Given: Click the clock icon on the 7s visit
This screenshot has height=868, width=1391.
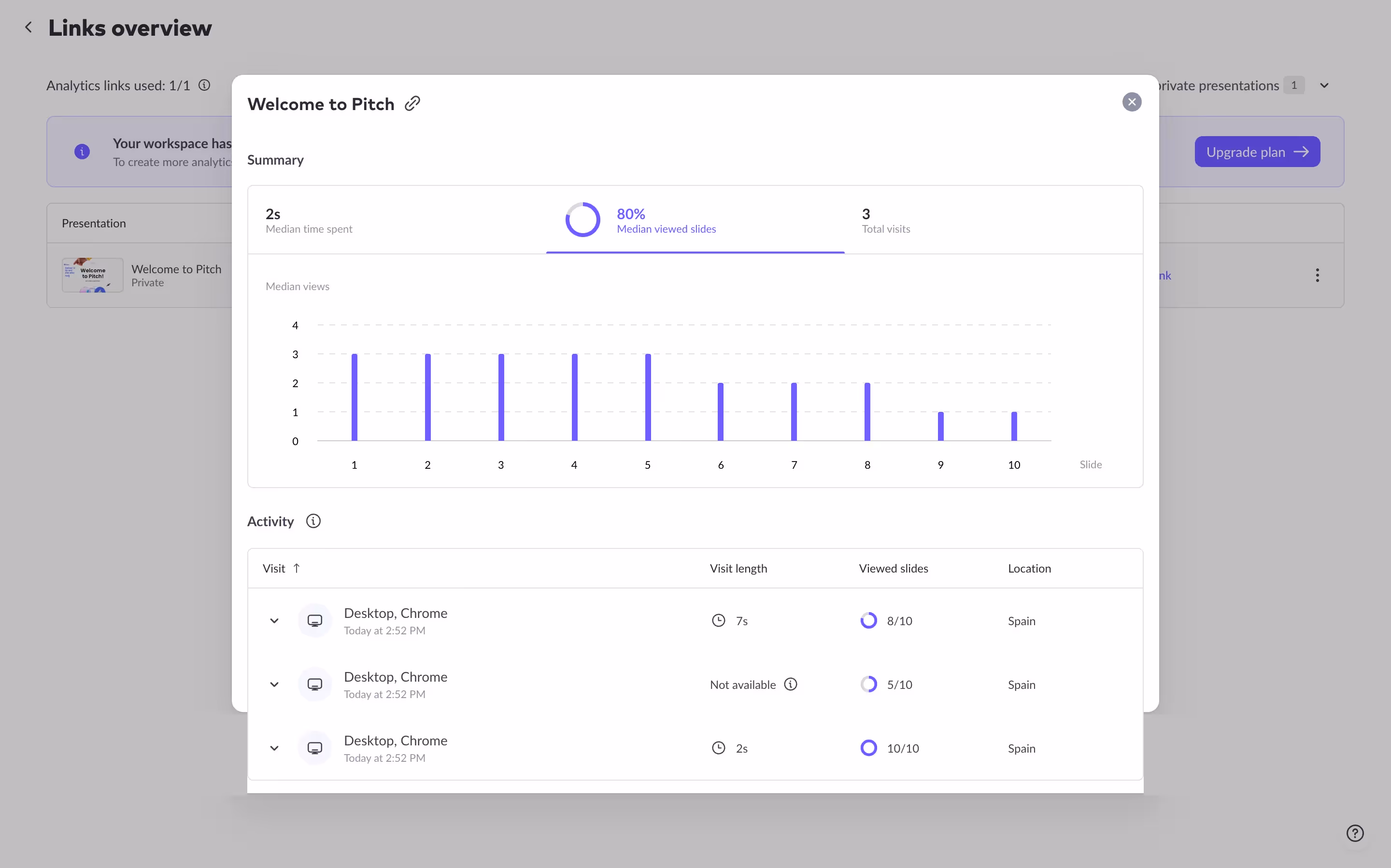Looking at the screenshot, I should (719, 620).
